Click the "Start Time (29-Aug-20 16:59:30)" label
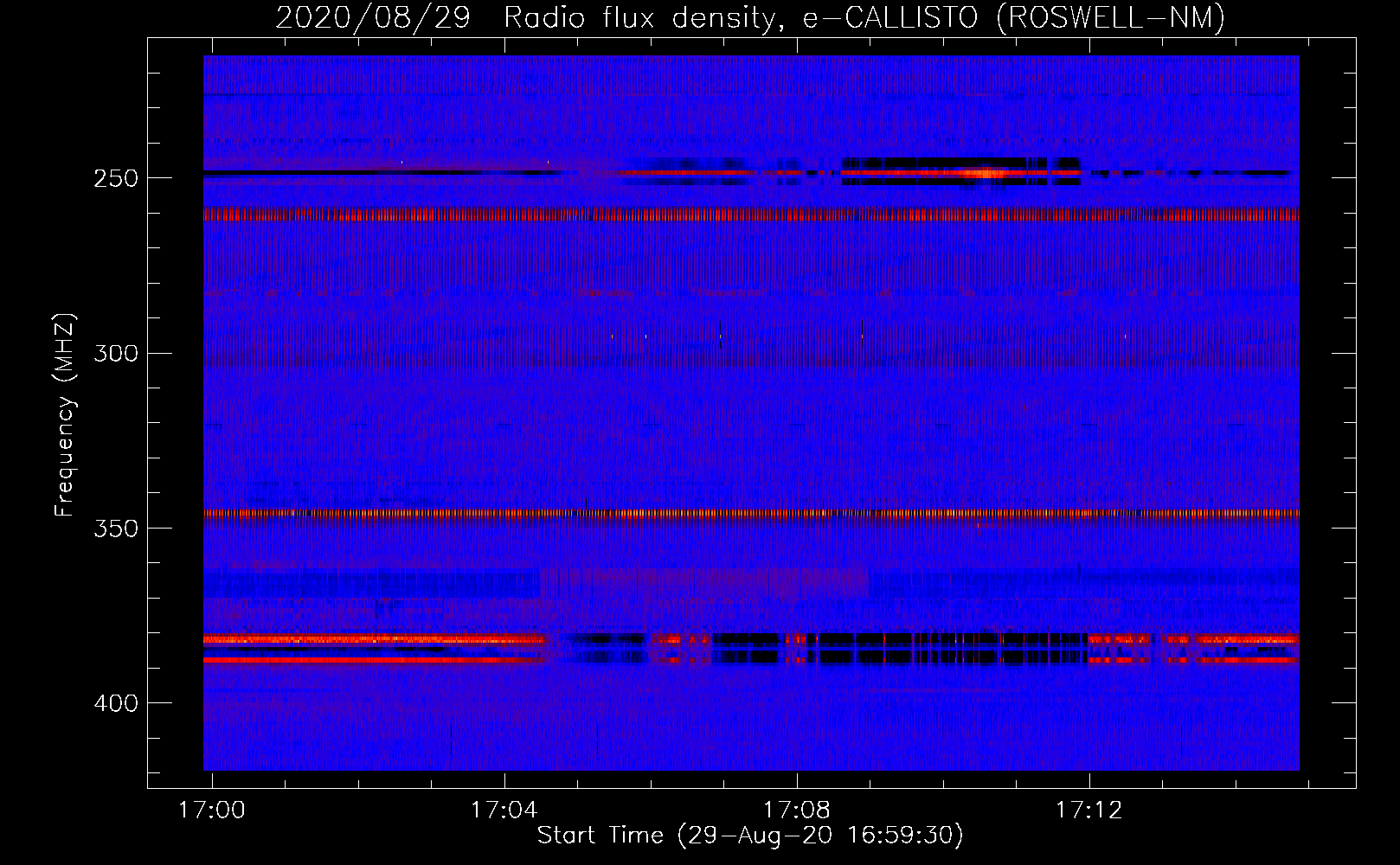1400x865 pixels. tap(750, 836)
